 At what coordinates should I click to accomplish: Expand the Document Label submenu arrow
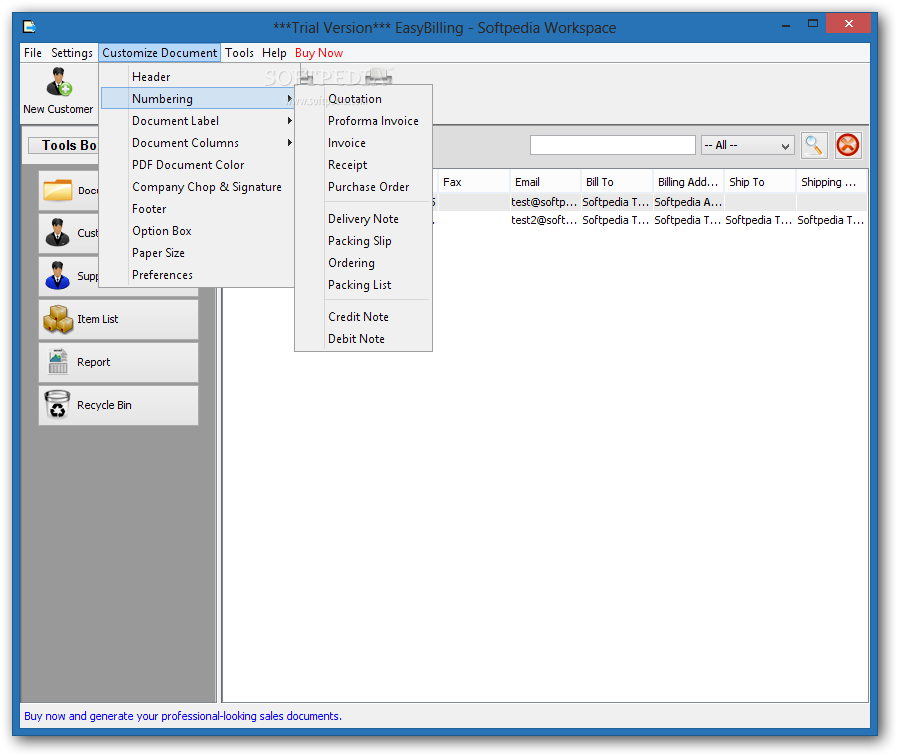coord(290,121)
